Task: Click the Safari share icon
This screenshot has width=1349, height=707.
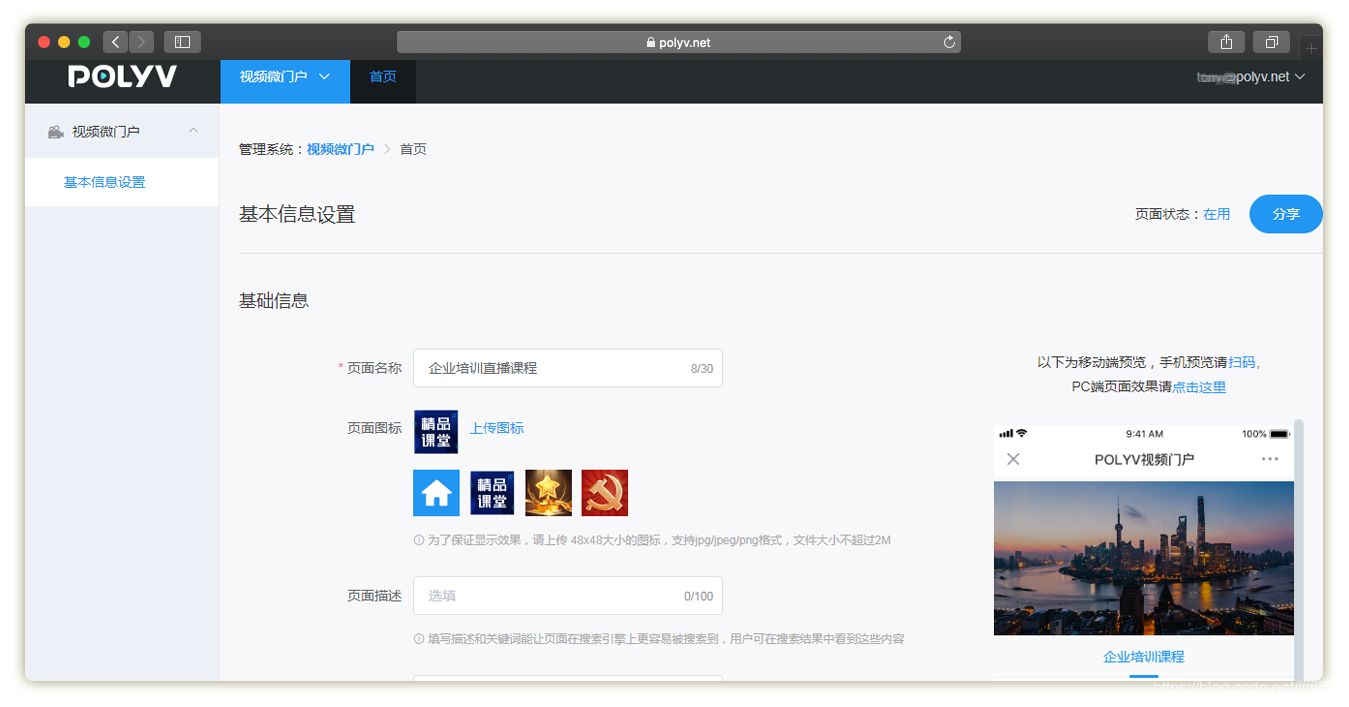Action: point(1226,42)
